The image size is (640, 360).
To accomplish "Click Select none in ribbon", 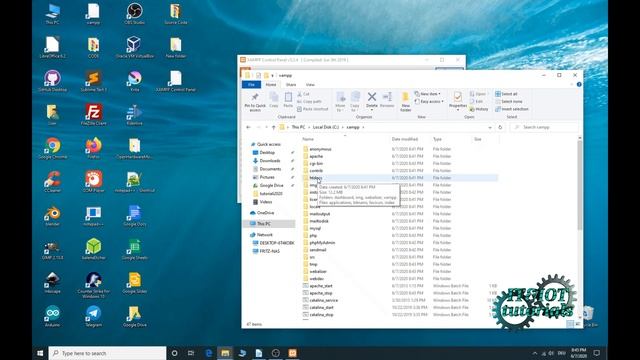I will pos(509,101).
